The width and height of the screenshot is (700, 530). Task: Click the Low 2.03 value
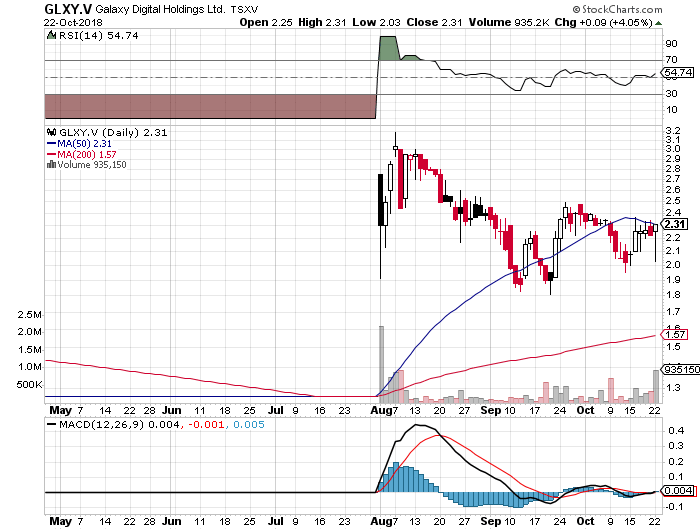coord(376,22)
